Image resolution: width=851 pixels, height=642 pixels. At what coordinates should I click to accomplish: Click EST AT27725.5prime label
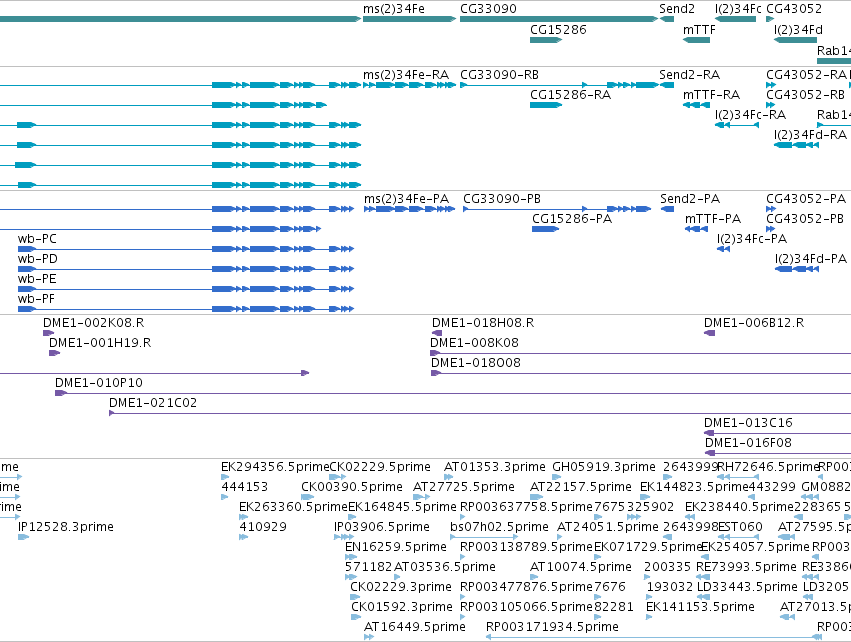464,487
